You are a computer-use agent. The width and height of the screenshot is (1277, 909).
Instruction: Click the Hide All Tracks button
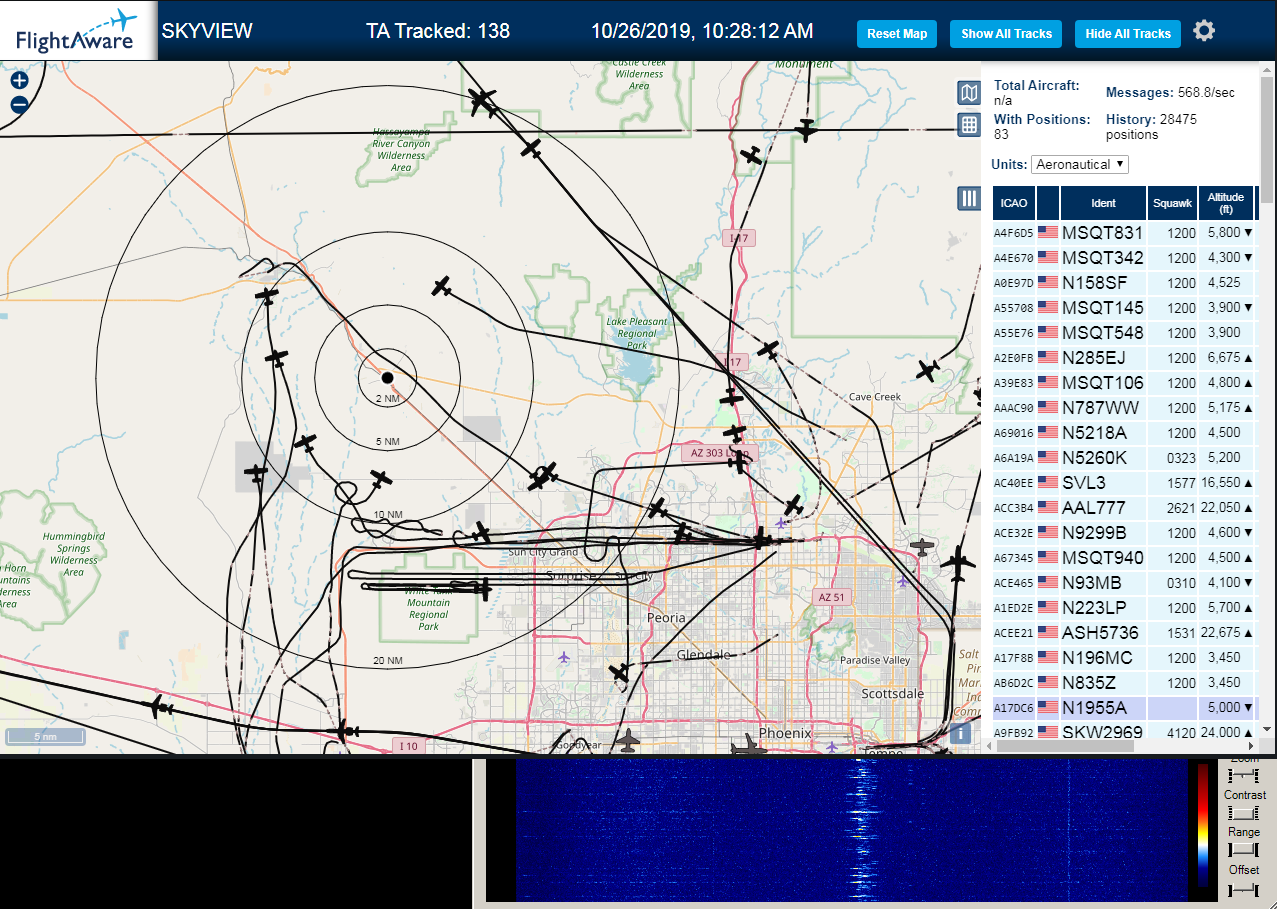pyautogui.click(x=1128, y=33)
